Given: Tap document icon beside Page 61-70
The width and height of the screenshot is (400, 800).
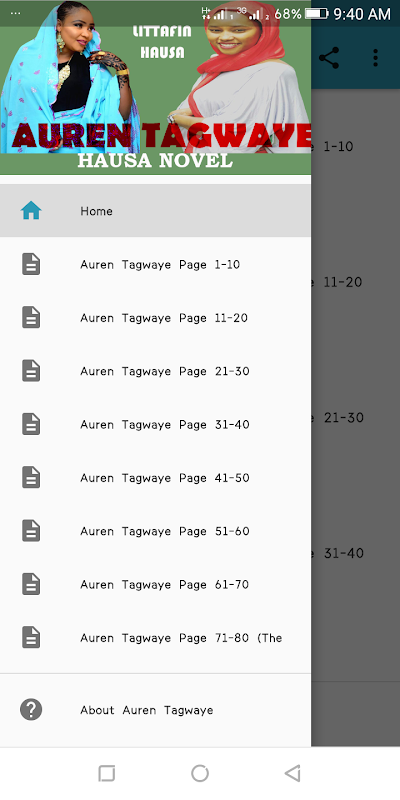Looking at the screenshot, I should [x=31, y=584].
